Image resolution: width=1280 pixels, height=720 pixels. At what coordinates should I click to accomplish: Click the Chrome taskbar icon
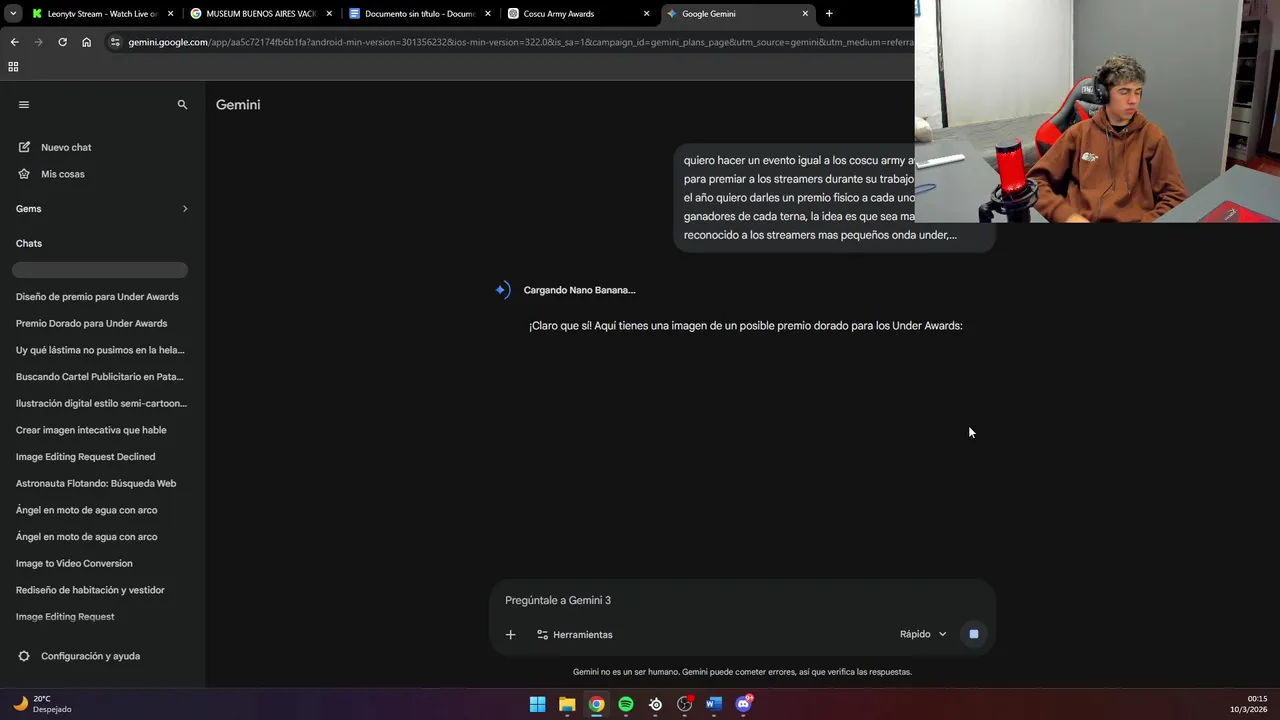coord(596,704)
